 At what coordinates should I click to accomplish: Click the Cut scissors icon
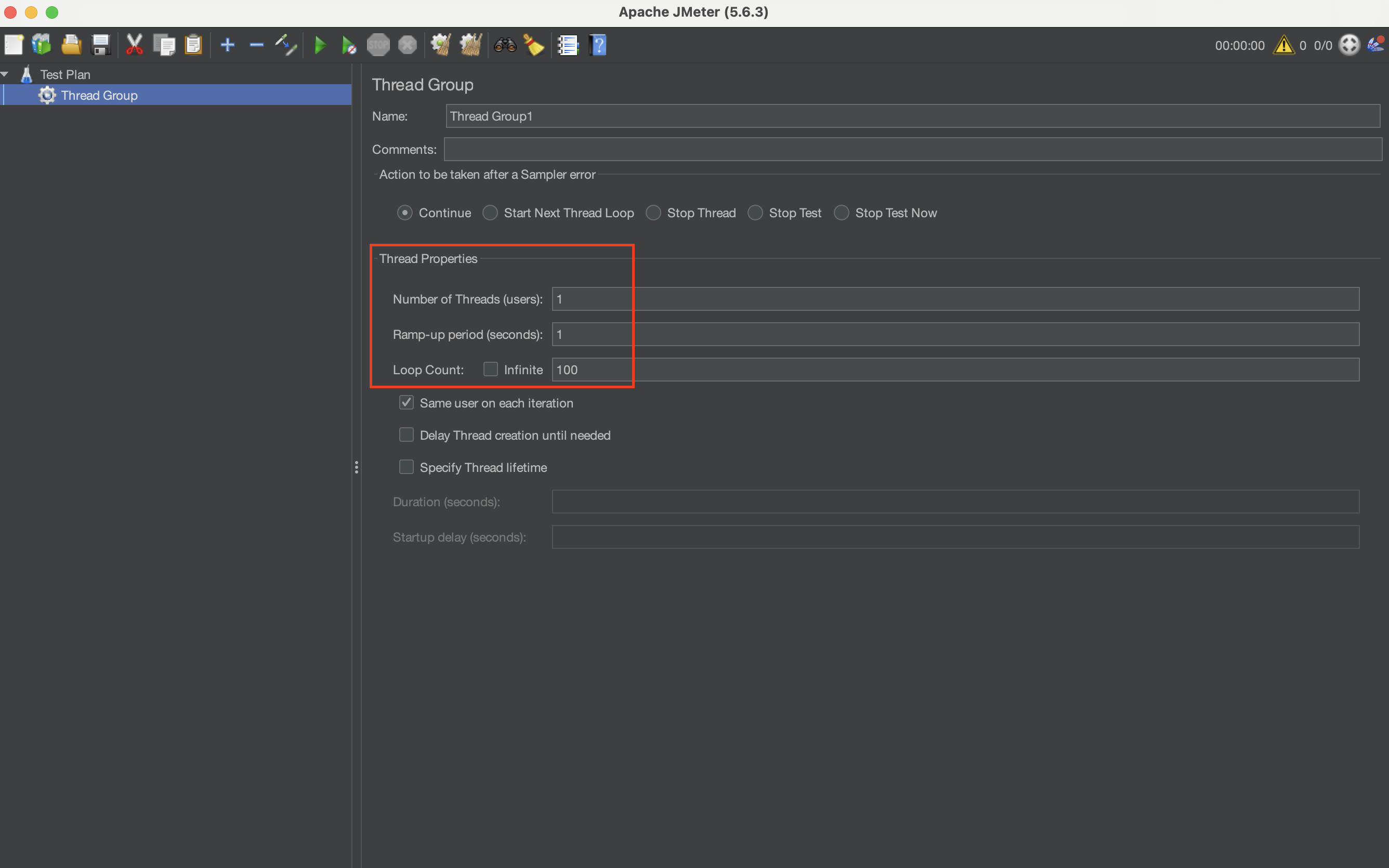pos(134,45)
